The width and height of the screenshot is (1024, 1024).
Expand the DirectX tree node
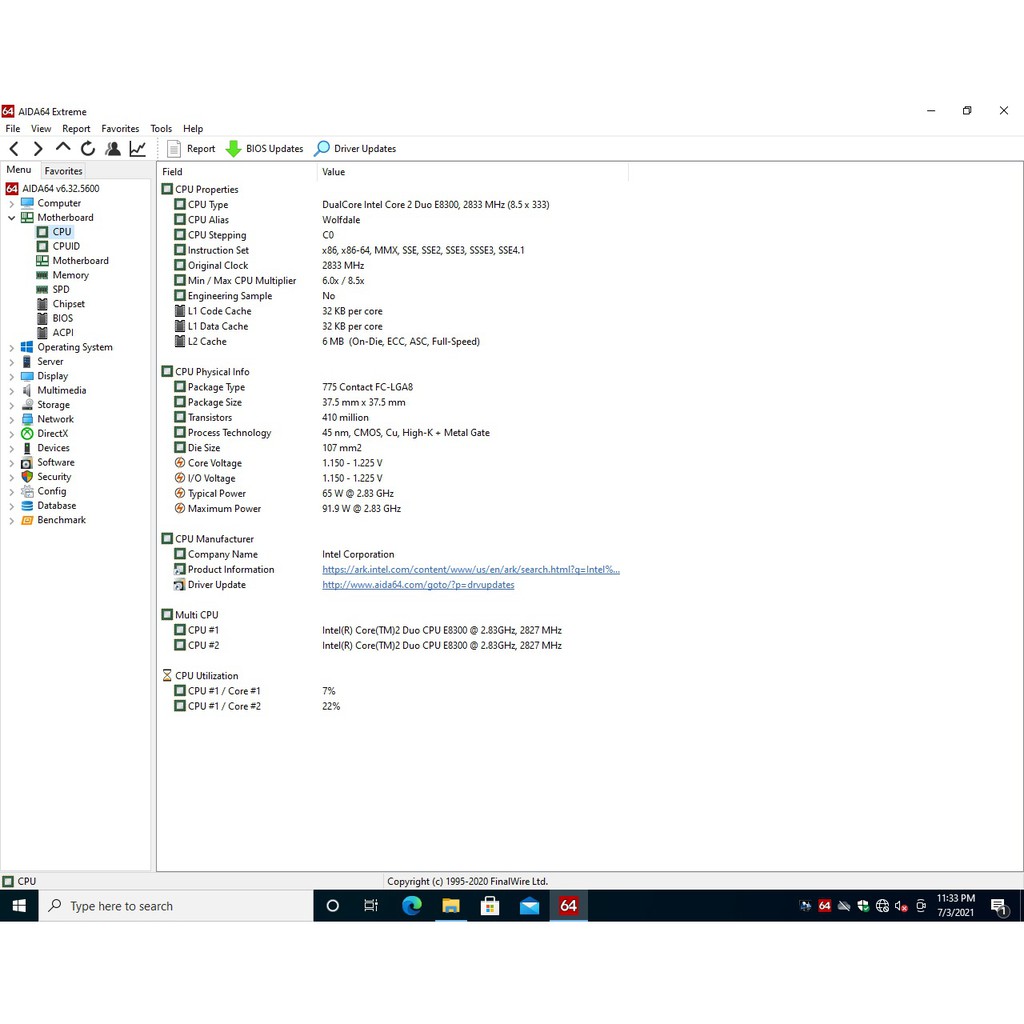click(11, 434)
